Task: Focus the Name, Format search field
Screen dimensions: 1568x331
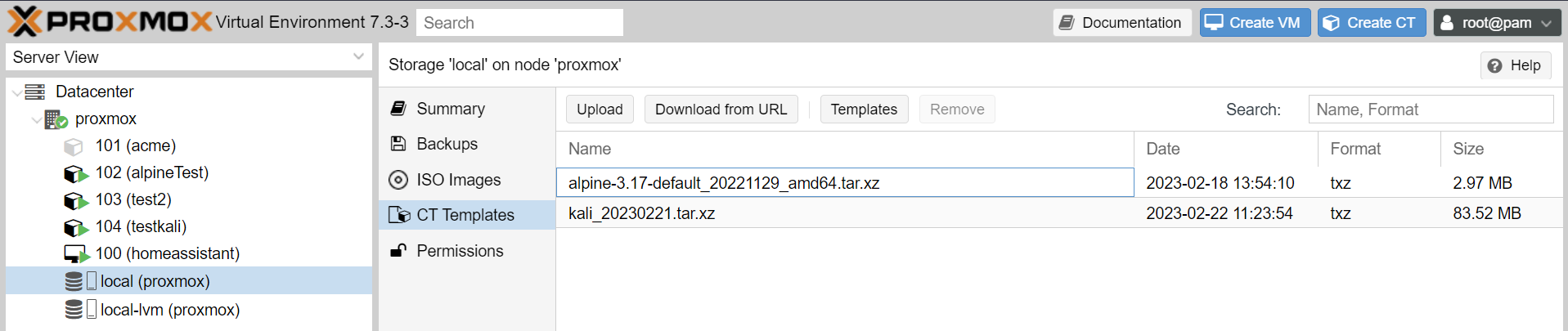Action: (1430, 110)
